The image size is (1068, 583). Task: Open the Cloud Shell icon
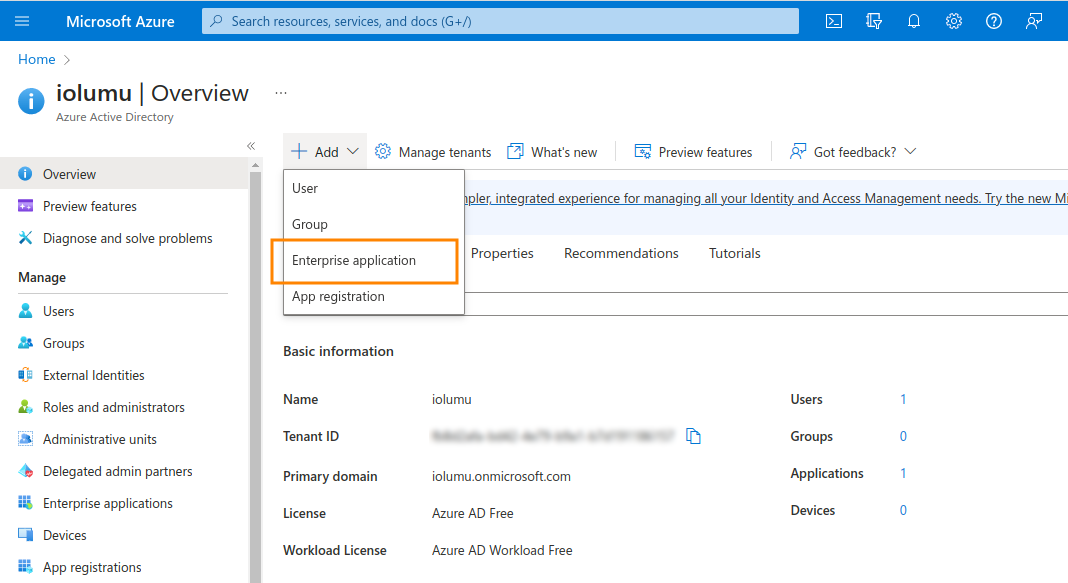click(833, 21)
